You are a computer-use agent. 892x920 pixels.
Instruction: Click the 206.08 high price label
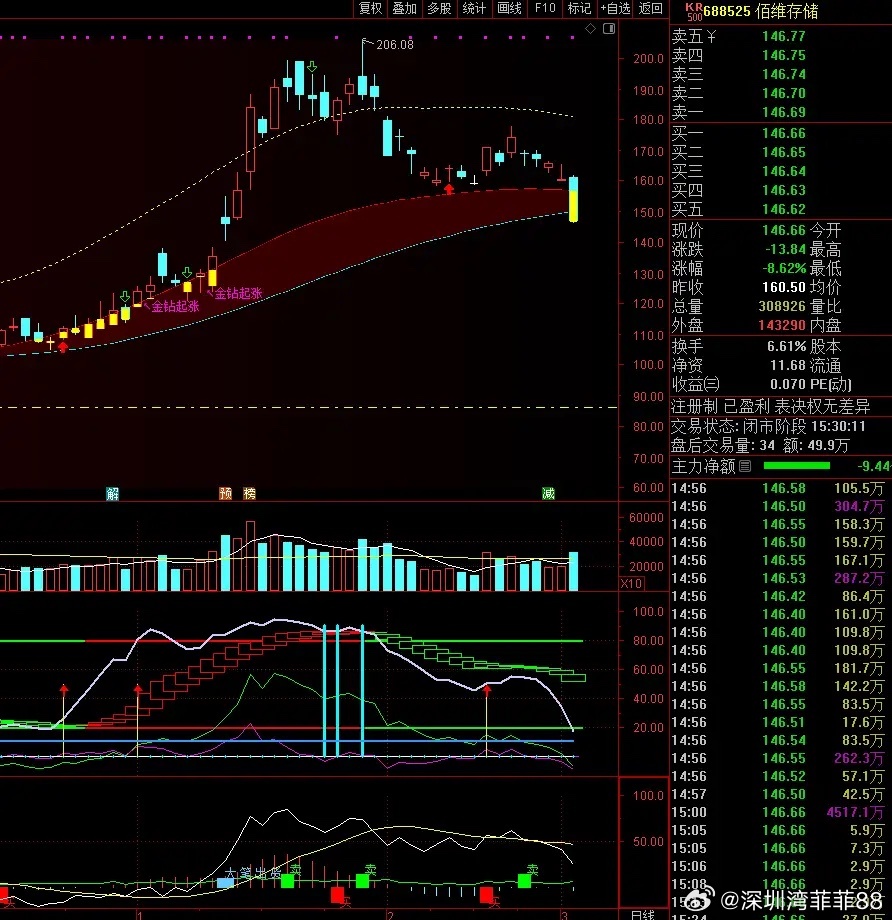point(394,45)
